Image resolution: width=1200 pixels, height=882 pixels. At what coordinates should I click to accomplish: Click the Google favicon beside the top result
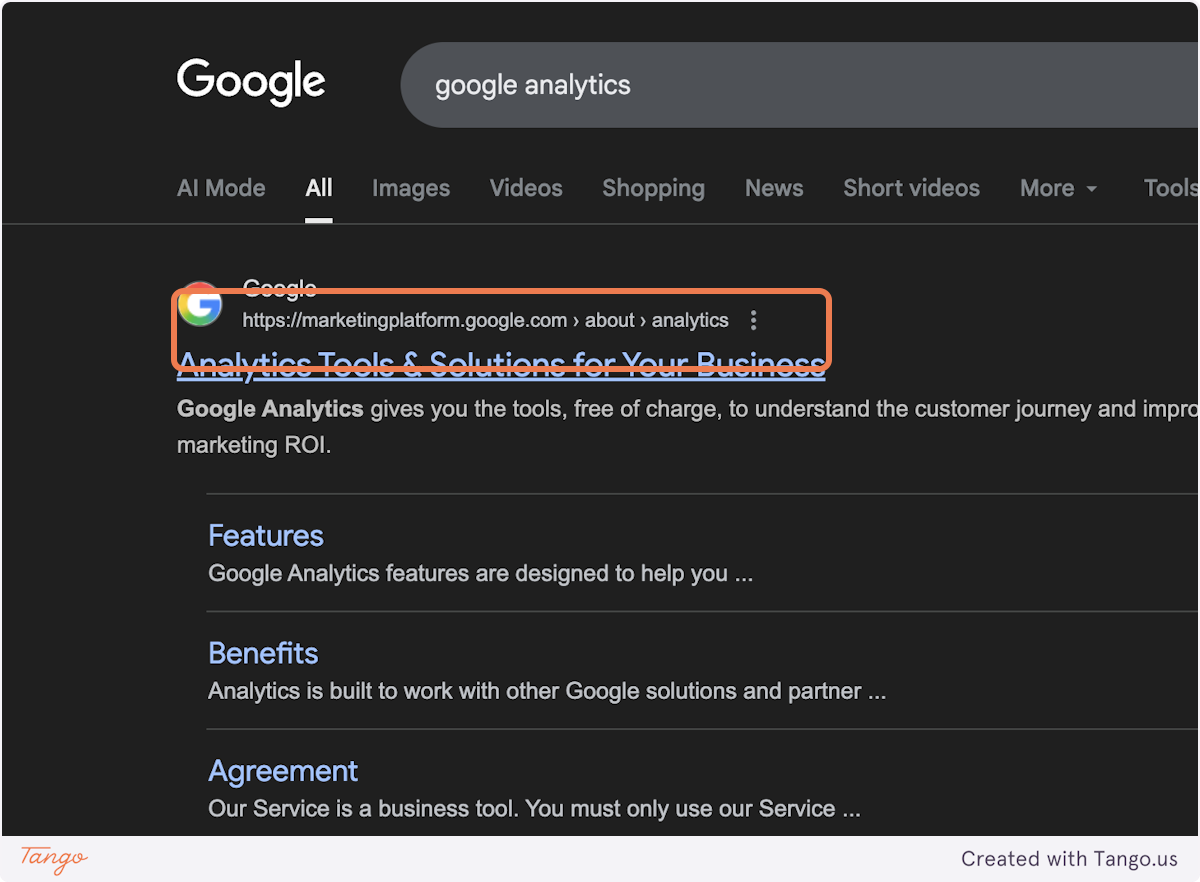click(200, 306)
